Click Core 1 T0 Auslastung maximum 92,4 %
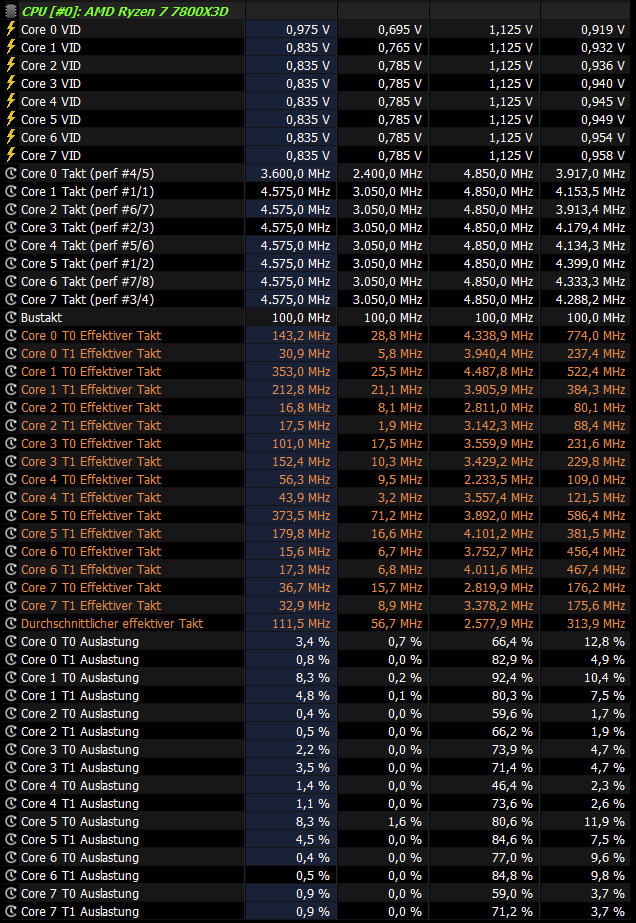636x923 pixels. click(512, 678)
